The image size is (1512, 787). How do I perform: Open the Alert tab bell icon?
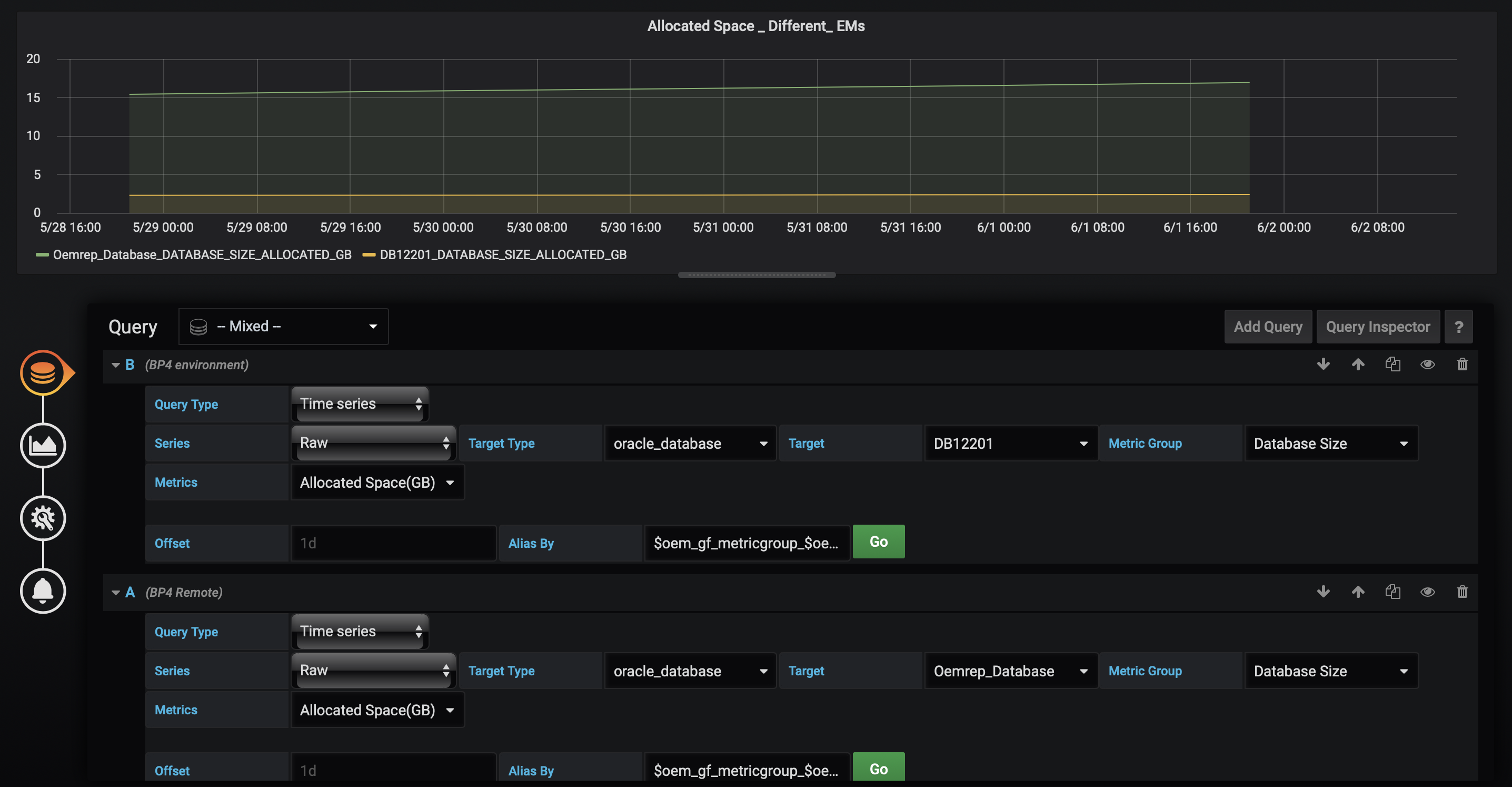(x=44, y=591)
